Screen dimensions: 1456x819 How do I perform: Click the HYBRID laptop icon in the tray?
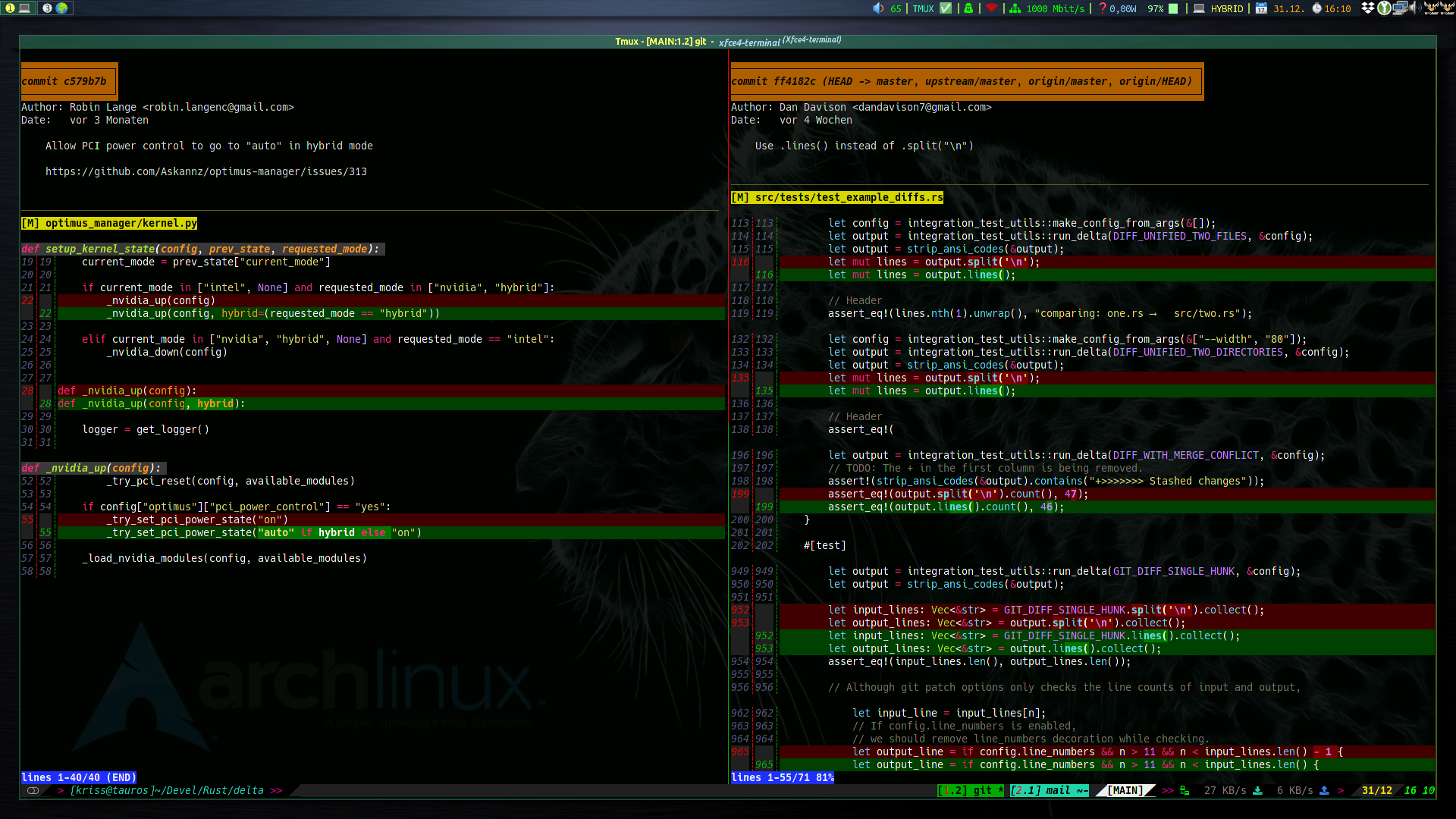(x=1198, y=8)
